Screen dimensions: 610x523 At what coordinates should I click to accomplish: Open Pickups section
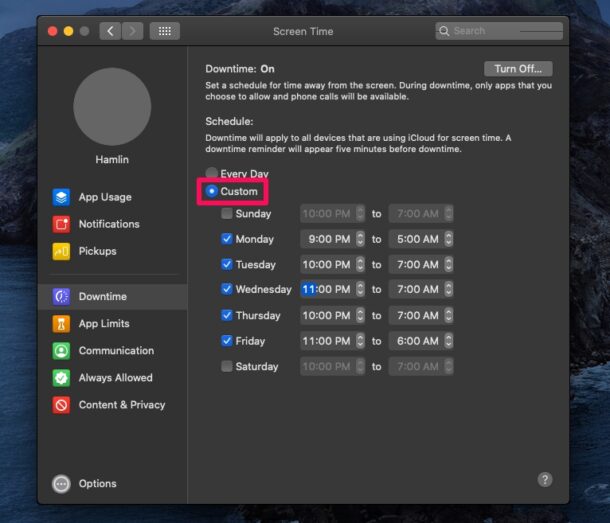(113, 251)
